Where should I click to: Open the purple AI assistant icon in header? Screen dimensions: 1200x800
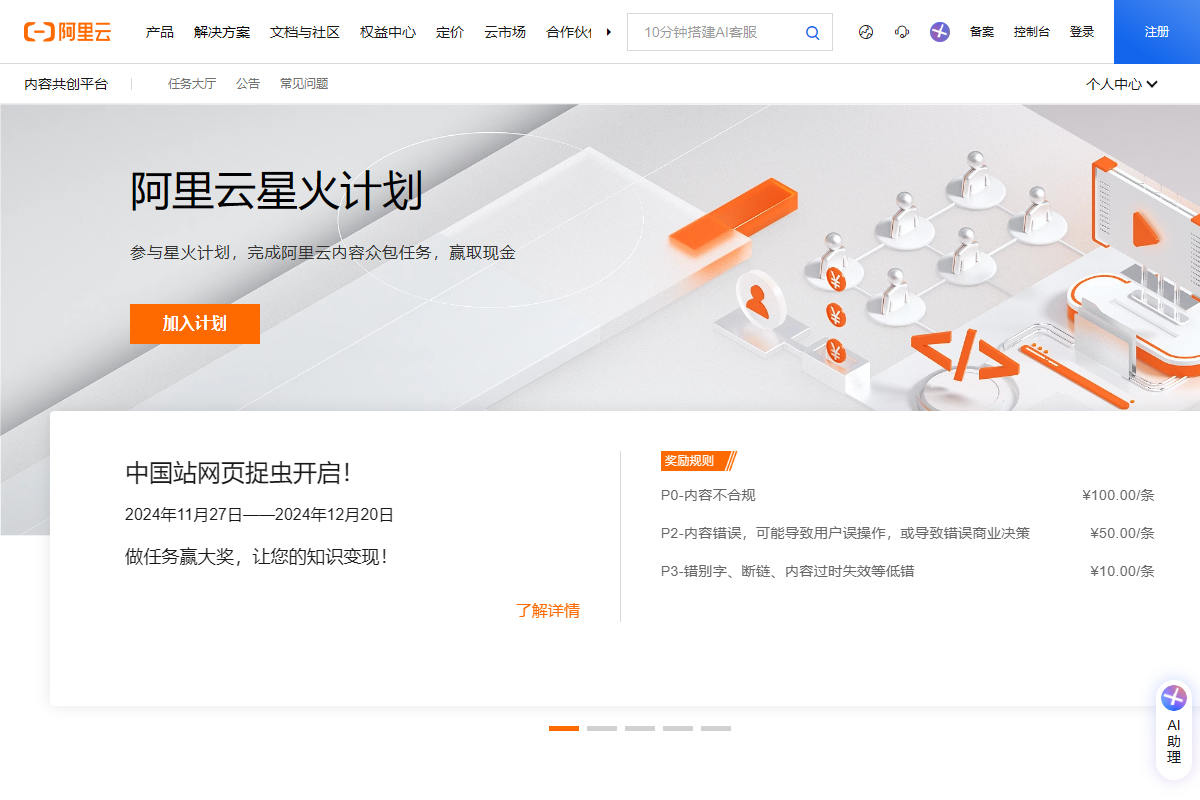point(939,32)
